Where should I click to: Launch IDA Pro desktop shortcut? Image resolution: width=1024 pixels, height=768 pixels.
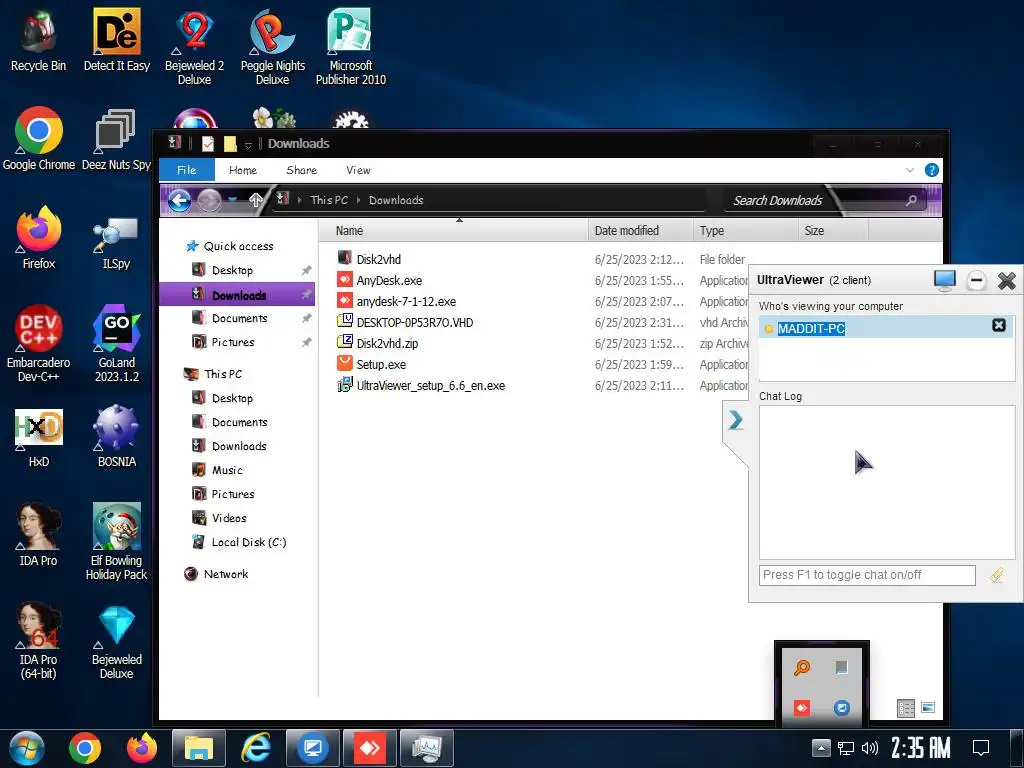click(39, 535)
